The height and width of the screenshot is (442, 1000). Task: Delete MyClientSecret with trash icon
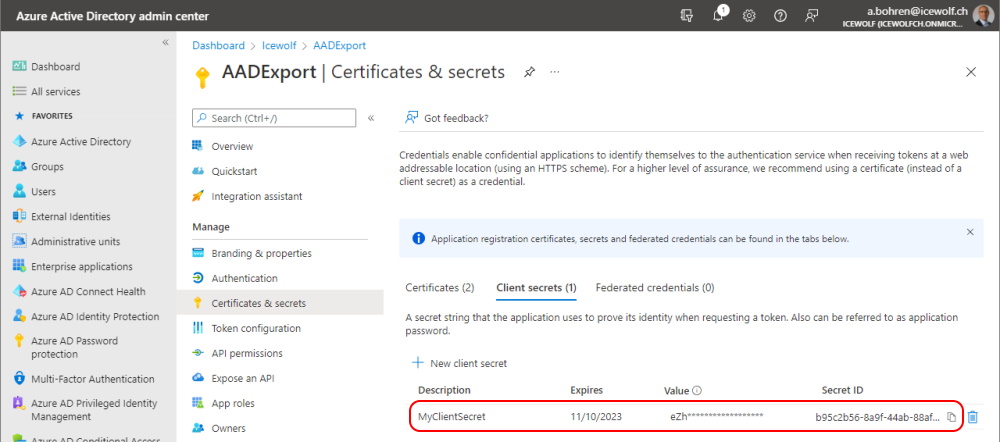click(973, 417)
